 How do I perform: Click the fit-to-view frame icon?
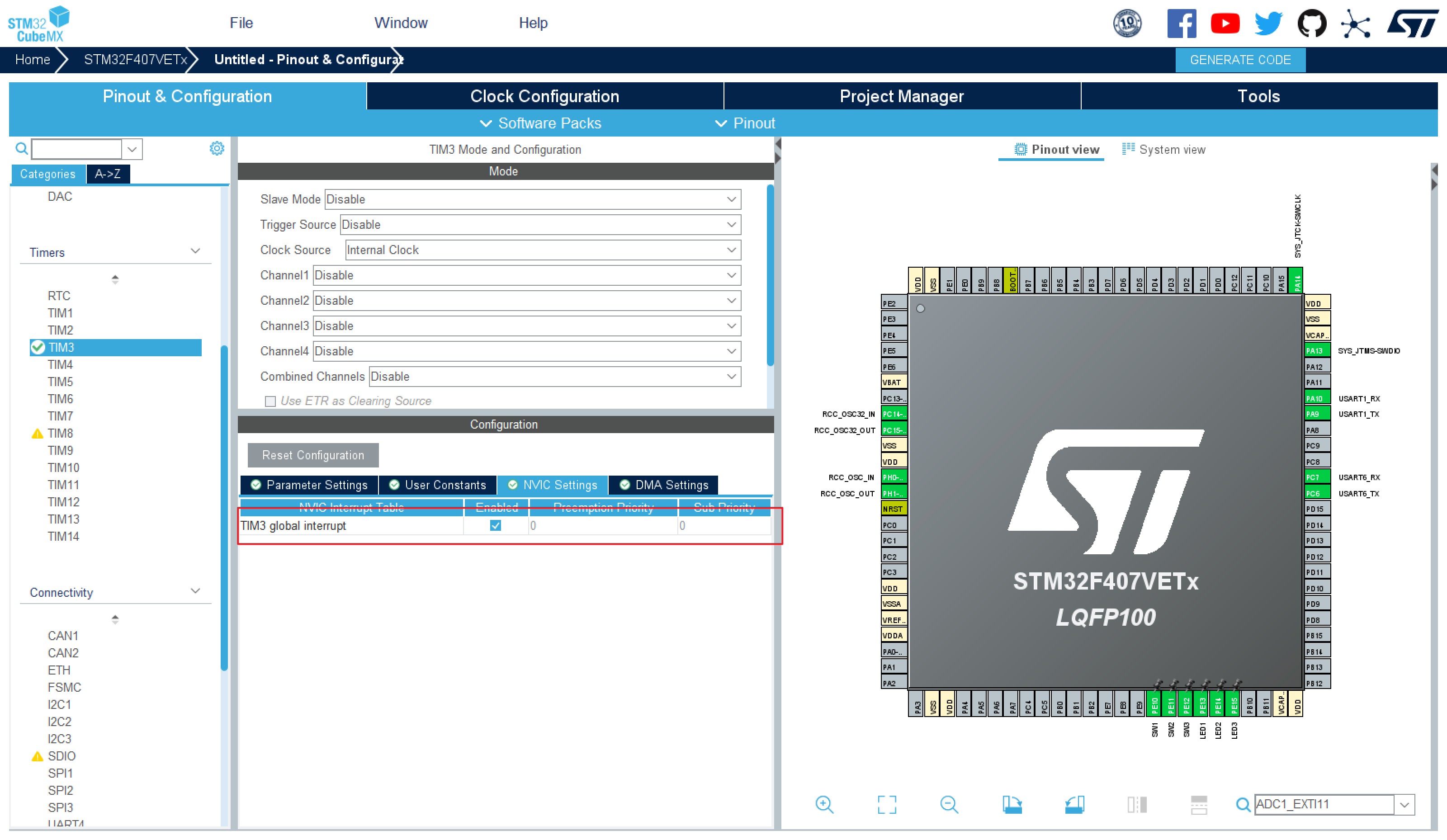[x=887, y=804]
